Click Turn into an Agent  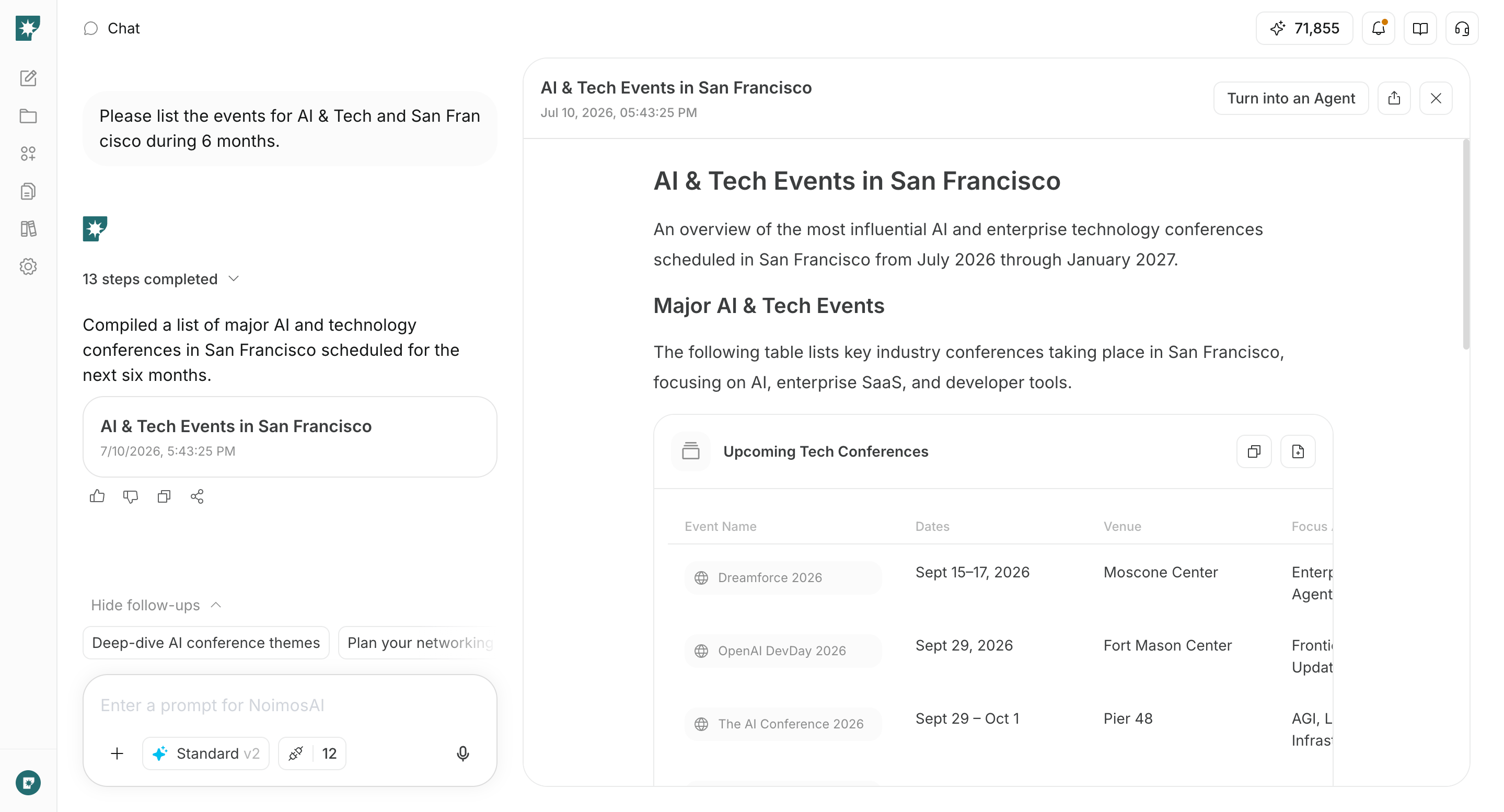coord(1291,98)
